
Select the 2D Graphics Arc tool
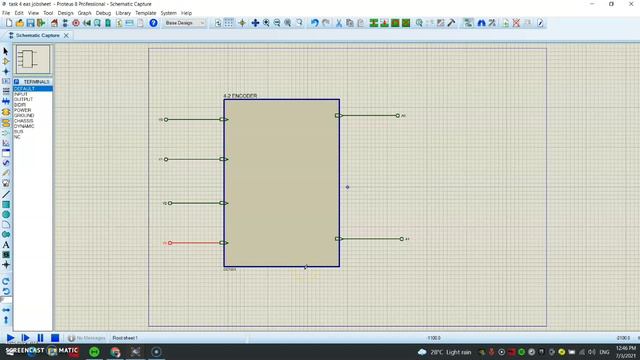tap(6, 224)
